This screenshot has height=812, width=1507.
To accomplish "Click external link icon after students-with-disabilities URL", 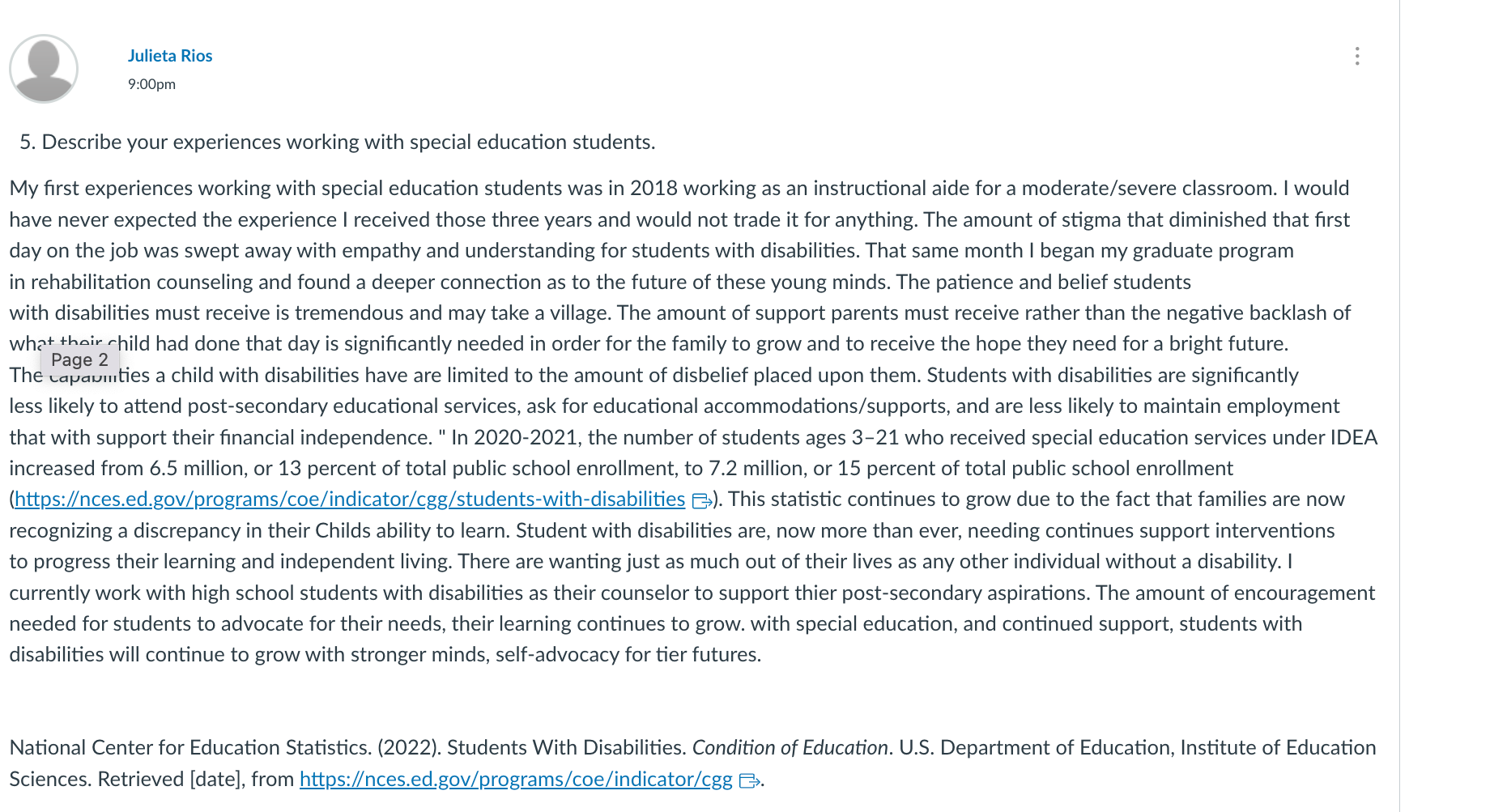I will [x=701, y=501].
